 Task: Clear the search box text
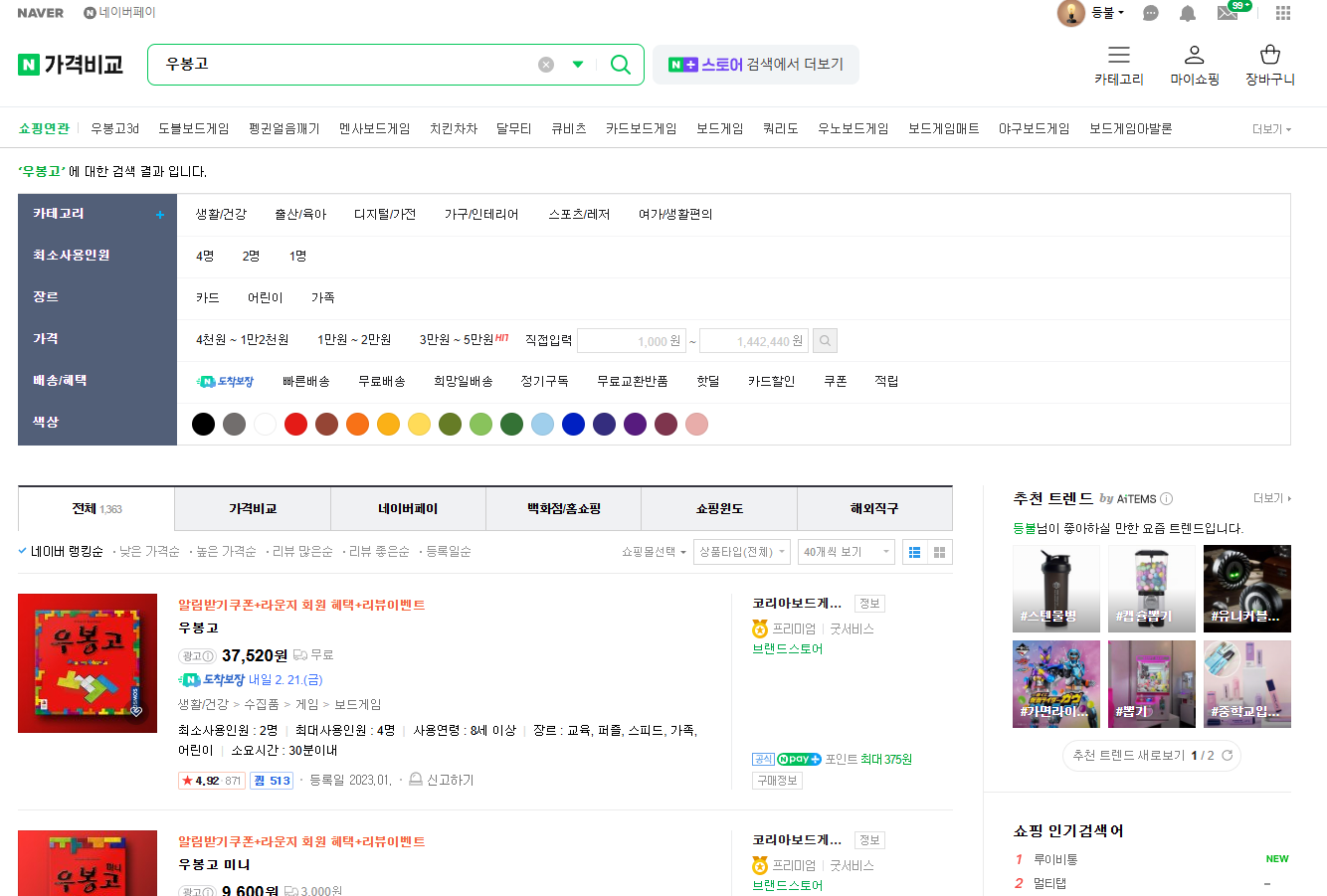point(546,65)
